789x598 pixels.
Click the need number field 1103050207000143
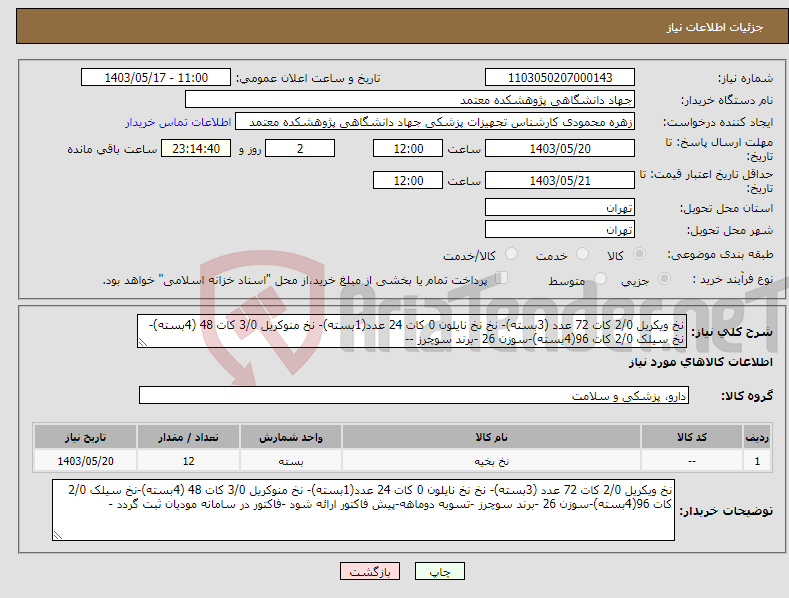[x=560, y=78]
